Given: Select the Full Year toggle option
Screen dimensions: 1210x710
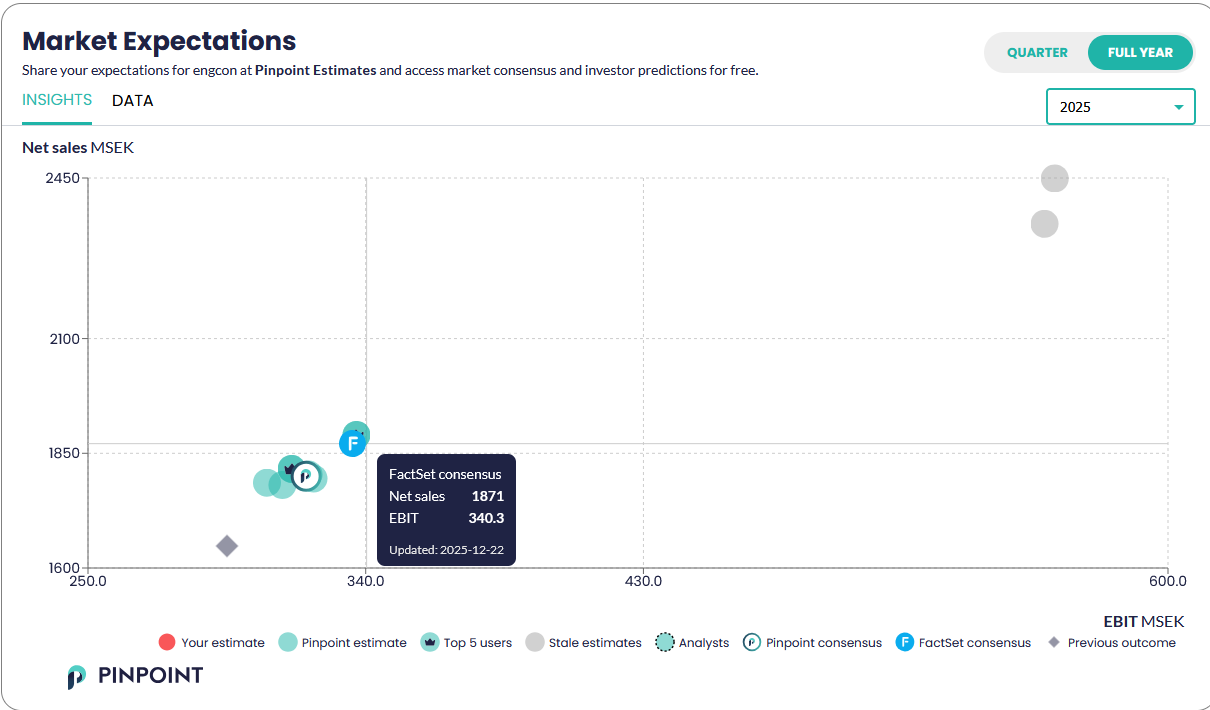Looking at the screenshot, I should coord(1140,53).
